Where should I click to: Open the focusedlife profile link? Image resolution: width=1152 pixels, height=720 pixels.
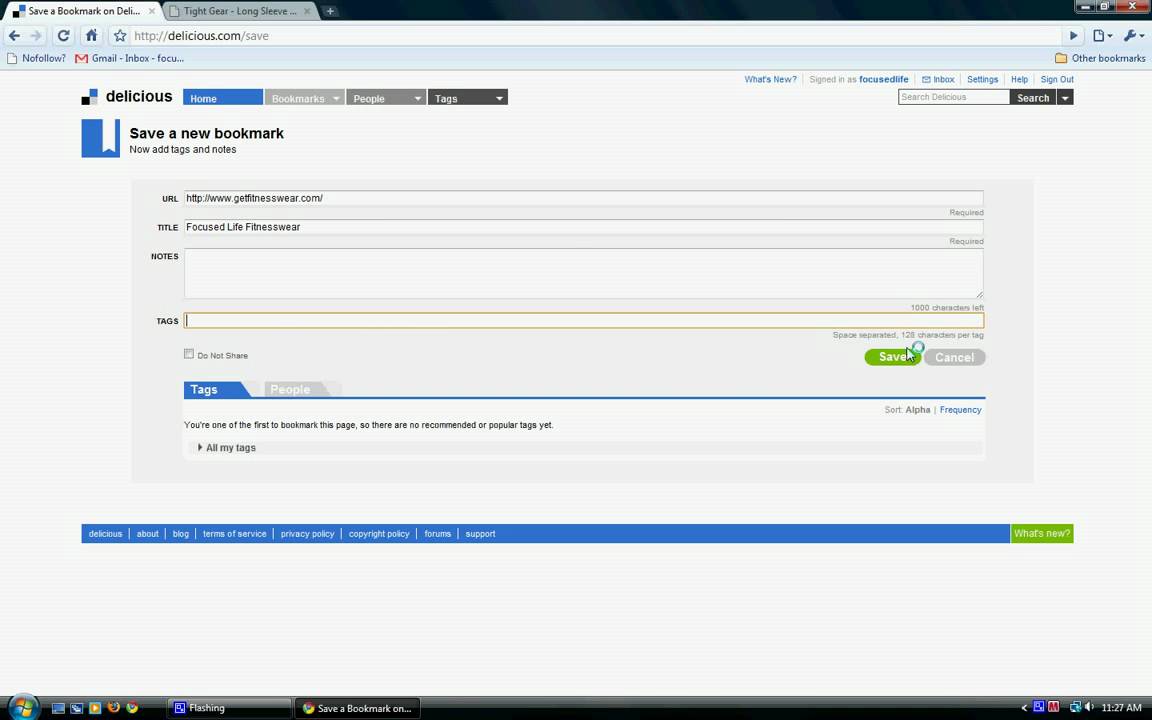884,79
